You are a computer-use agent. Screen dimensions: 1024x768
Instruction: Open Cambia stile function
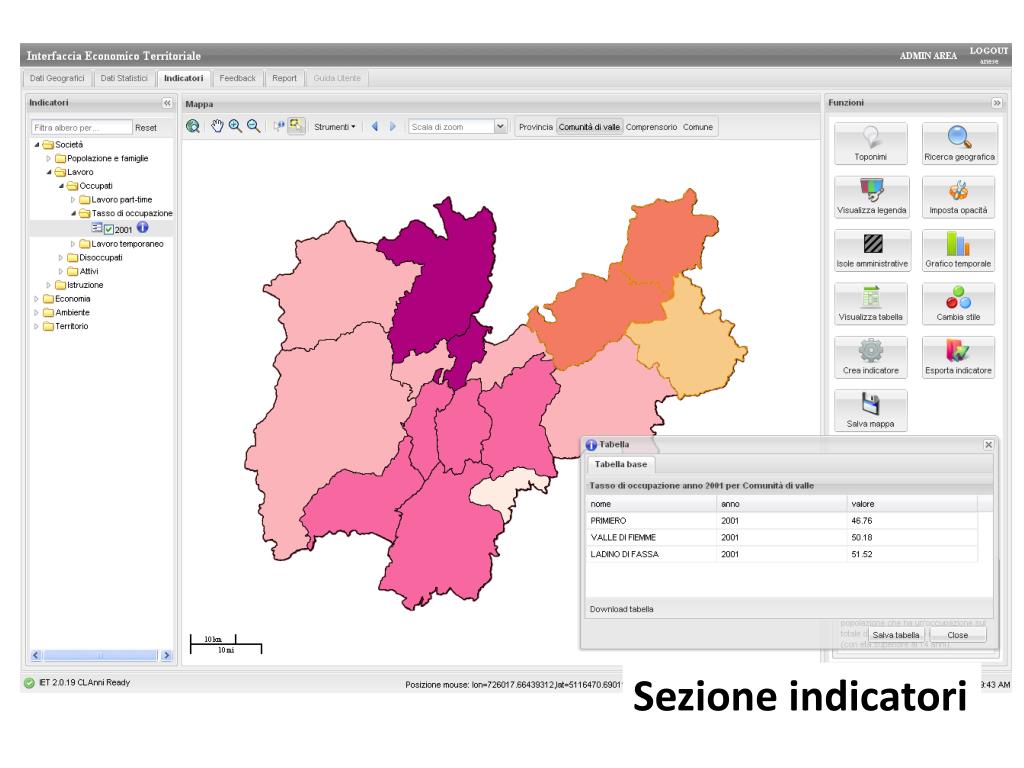point(958,303)
